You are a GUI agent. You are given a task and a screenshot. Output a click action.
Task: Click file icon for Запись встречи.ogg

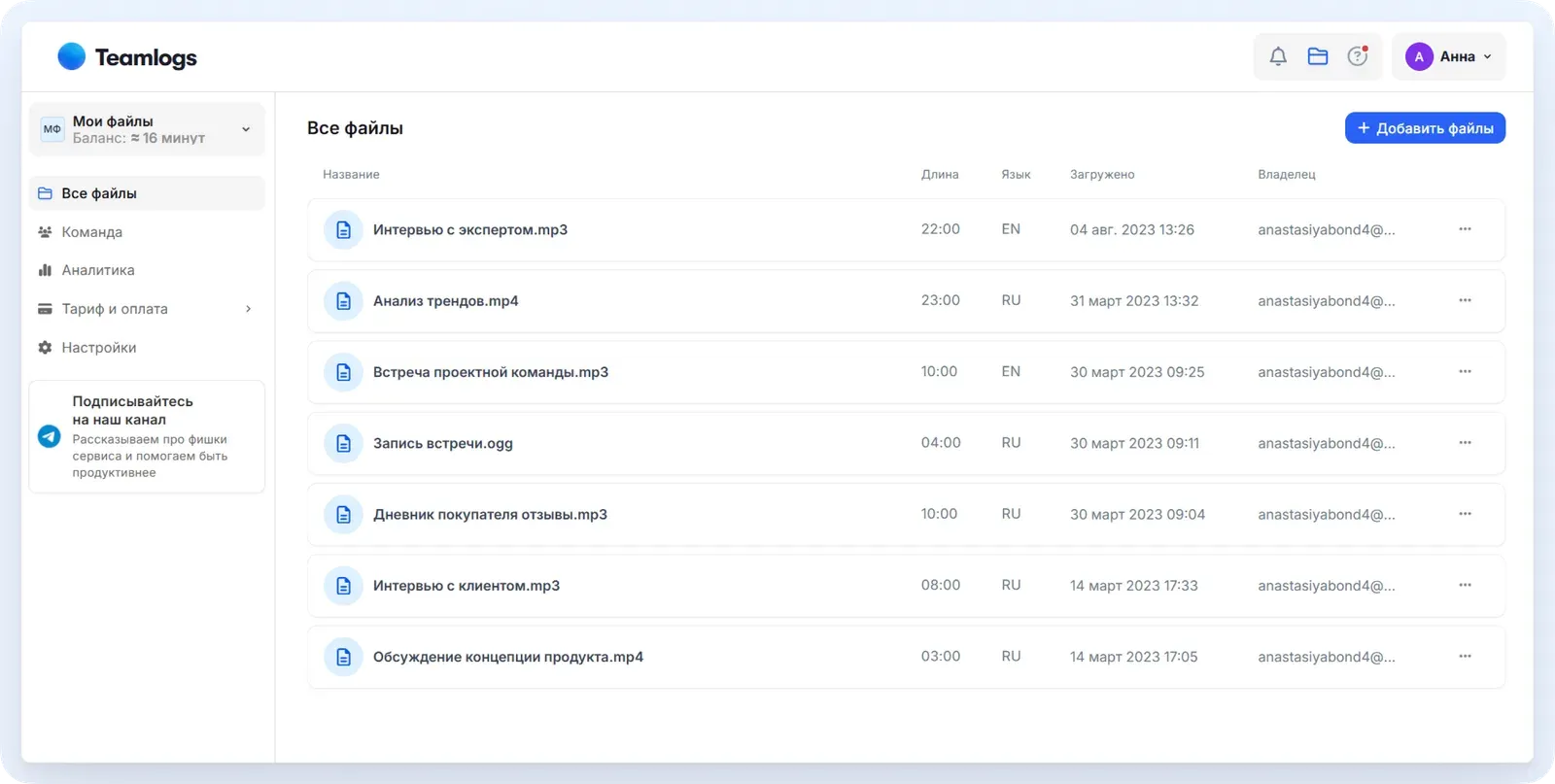[x=343, y=443]
